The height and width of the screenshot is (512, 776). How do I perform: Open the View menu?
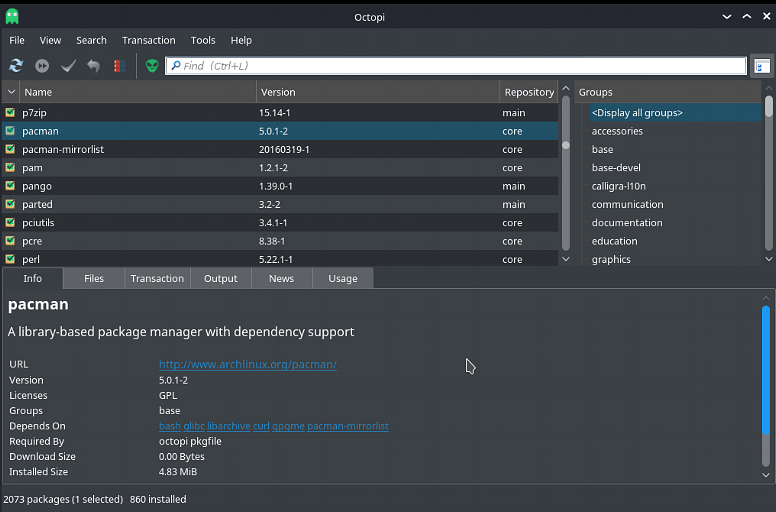(50, 40)
